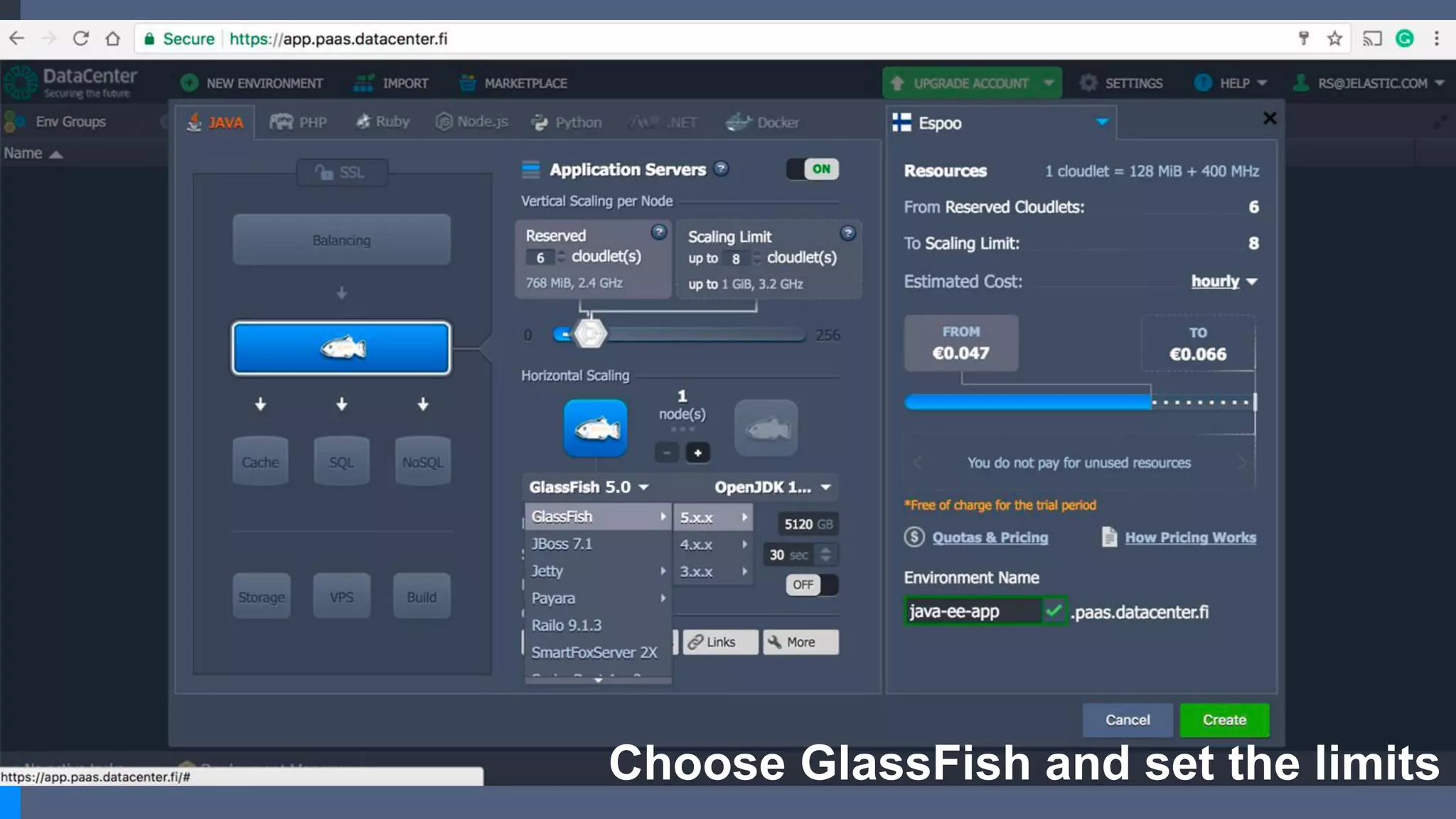Click the Reserved cloudlets value field
The image size is (1456, 819).
[x=541, y=257]
